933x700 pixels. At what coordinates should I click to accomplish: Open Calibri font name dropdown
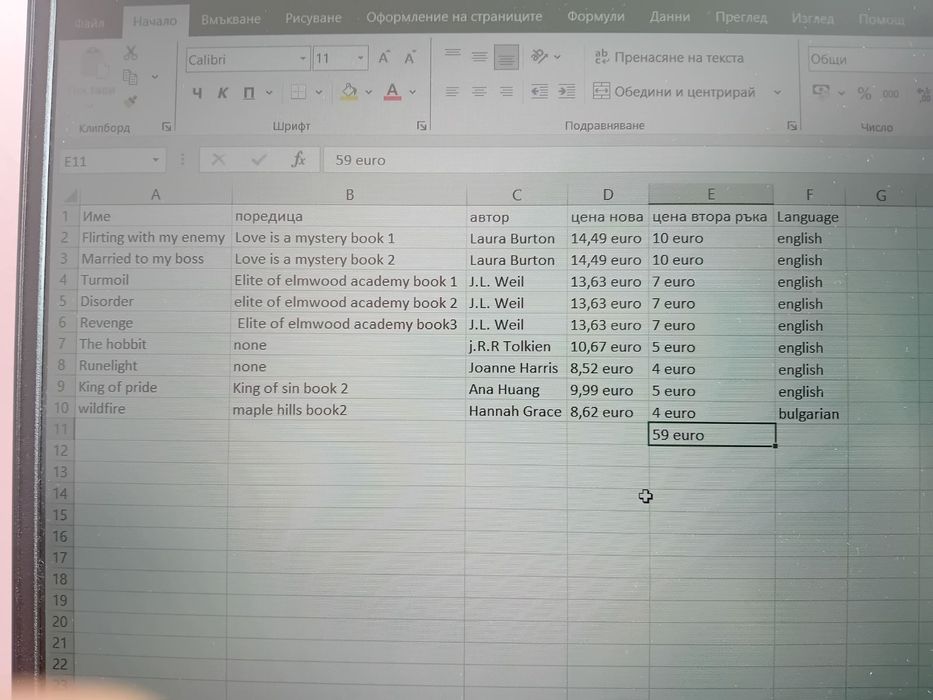point(303,58)
